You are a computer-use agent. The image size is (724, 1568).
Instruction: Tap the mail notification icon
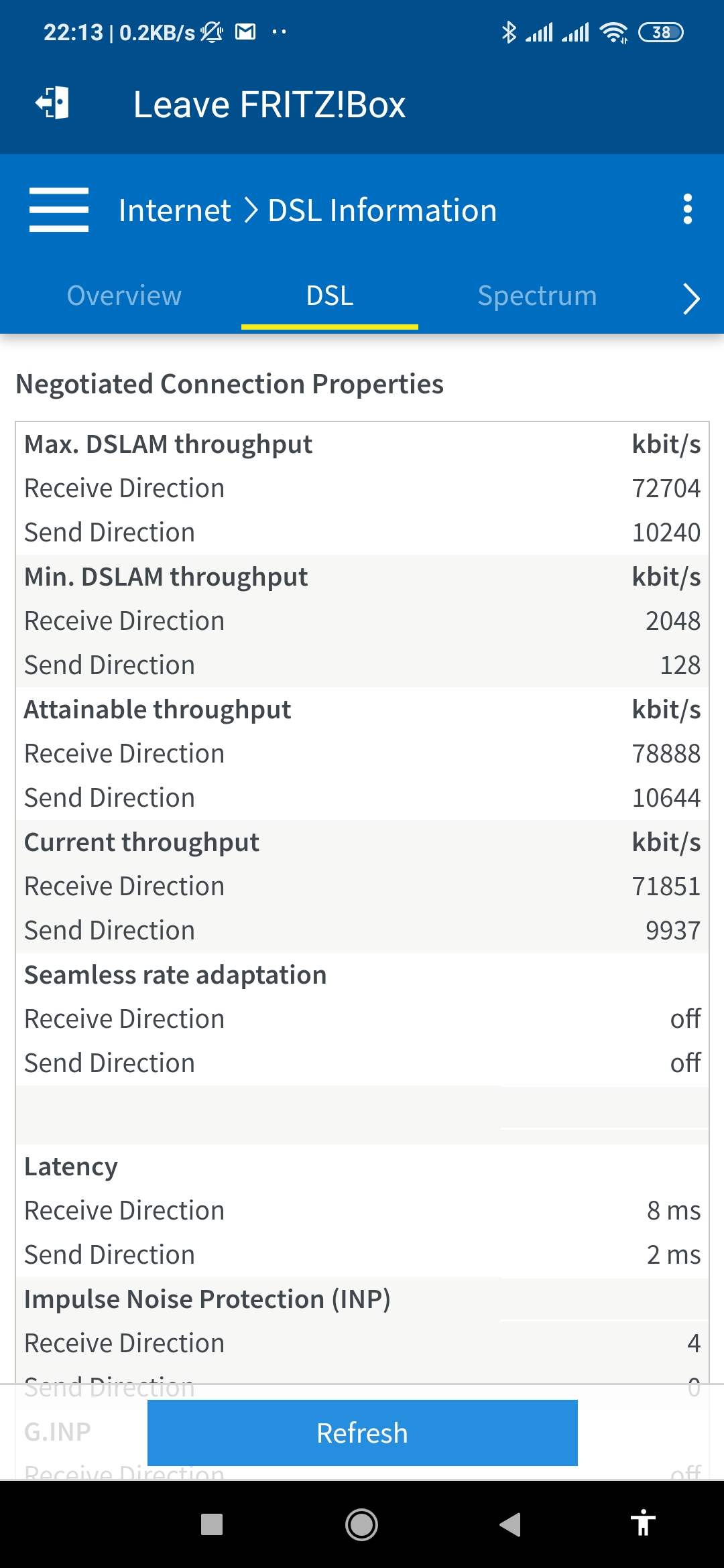245,31
